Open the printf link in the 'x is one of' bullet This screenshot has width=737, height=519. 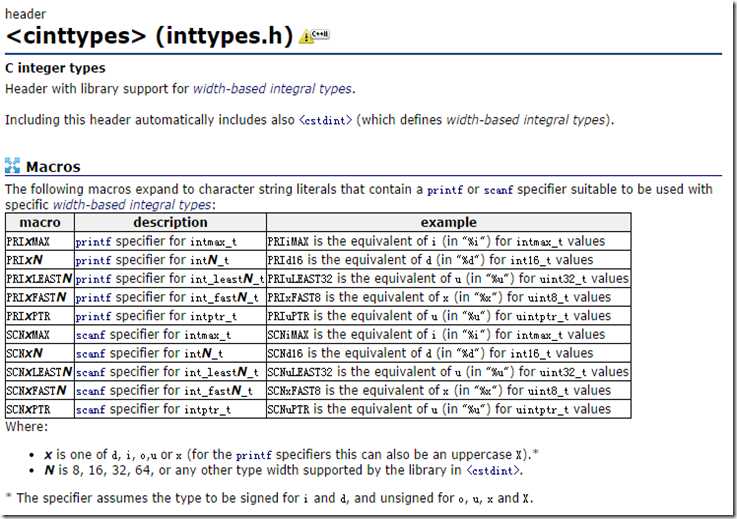(254, 455)
